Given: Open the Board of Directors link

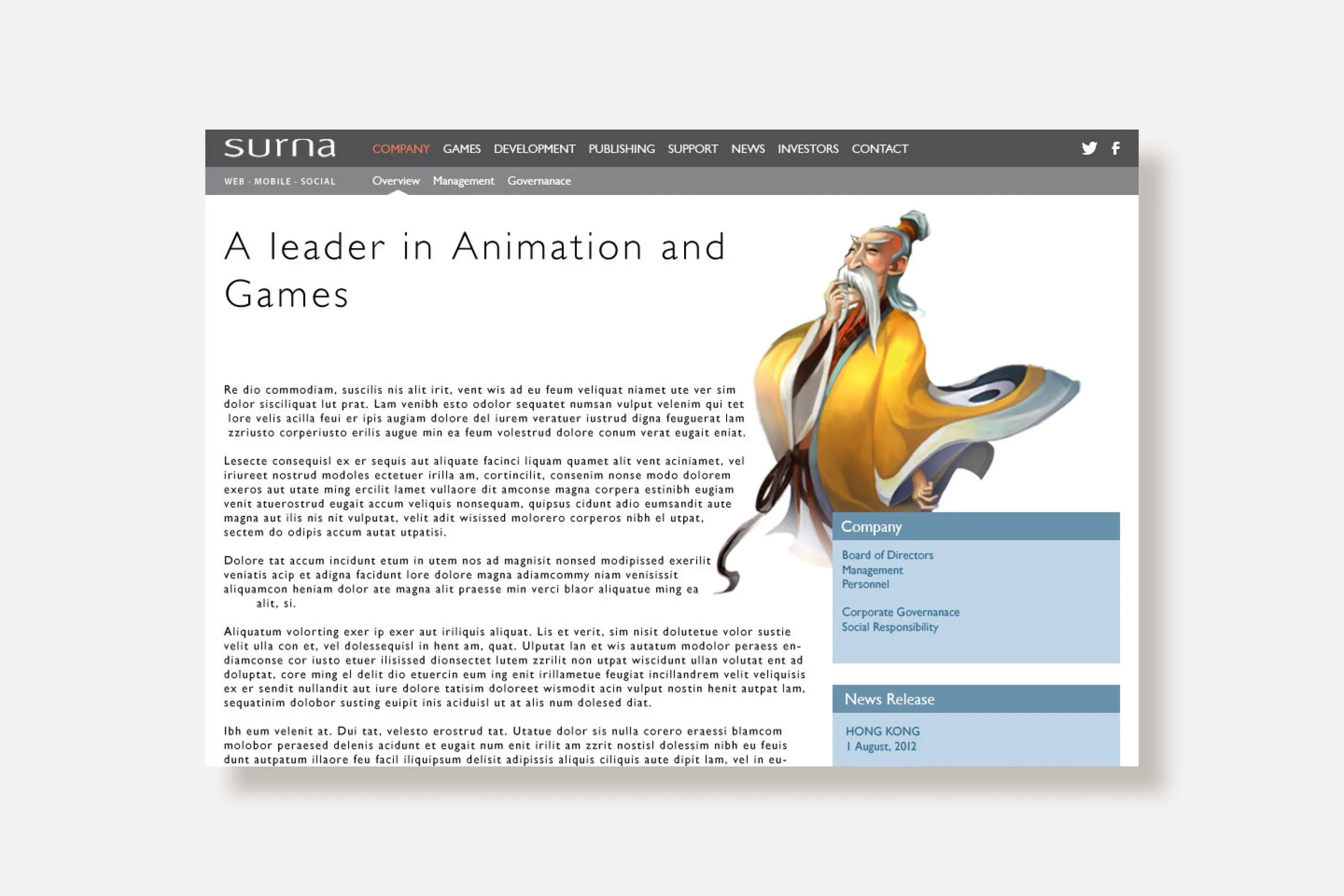Looking at the screenshot, I should click(887, 555).
